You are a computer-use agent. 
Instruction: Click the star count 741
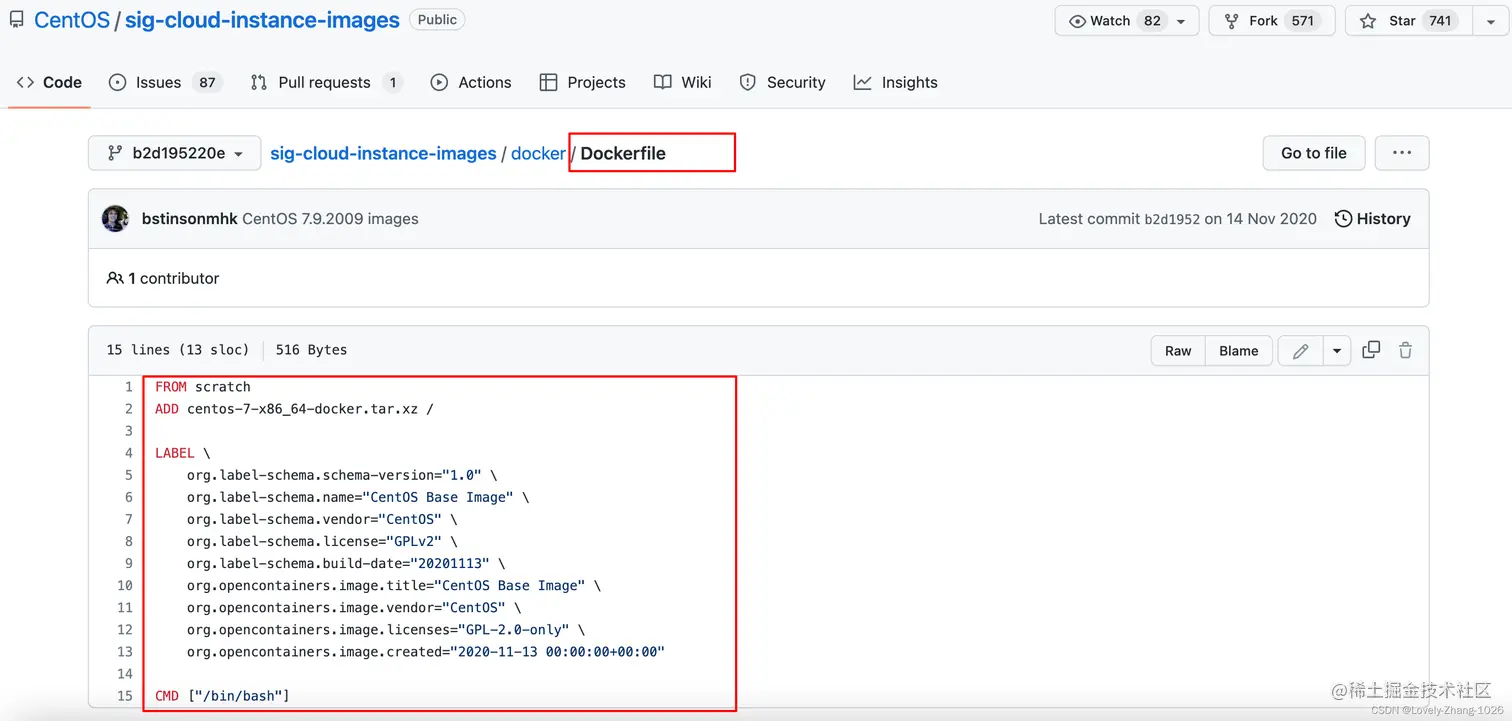tap(1440, 21)
